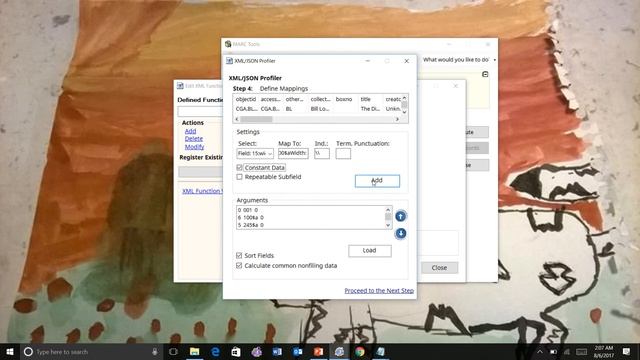
Task: Click up arrow of Arguments list scrollbar
Action: click(x=388, y=210)
